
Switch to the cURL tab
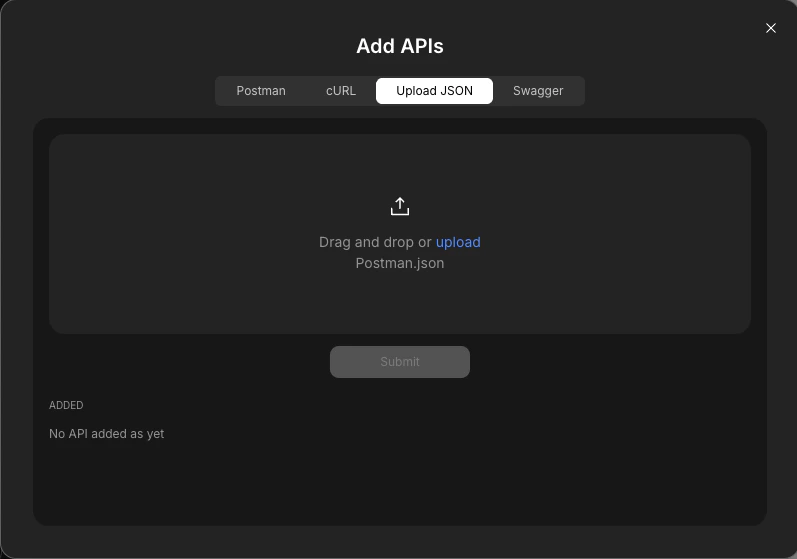coord(341,91)
